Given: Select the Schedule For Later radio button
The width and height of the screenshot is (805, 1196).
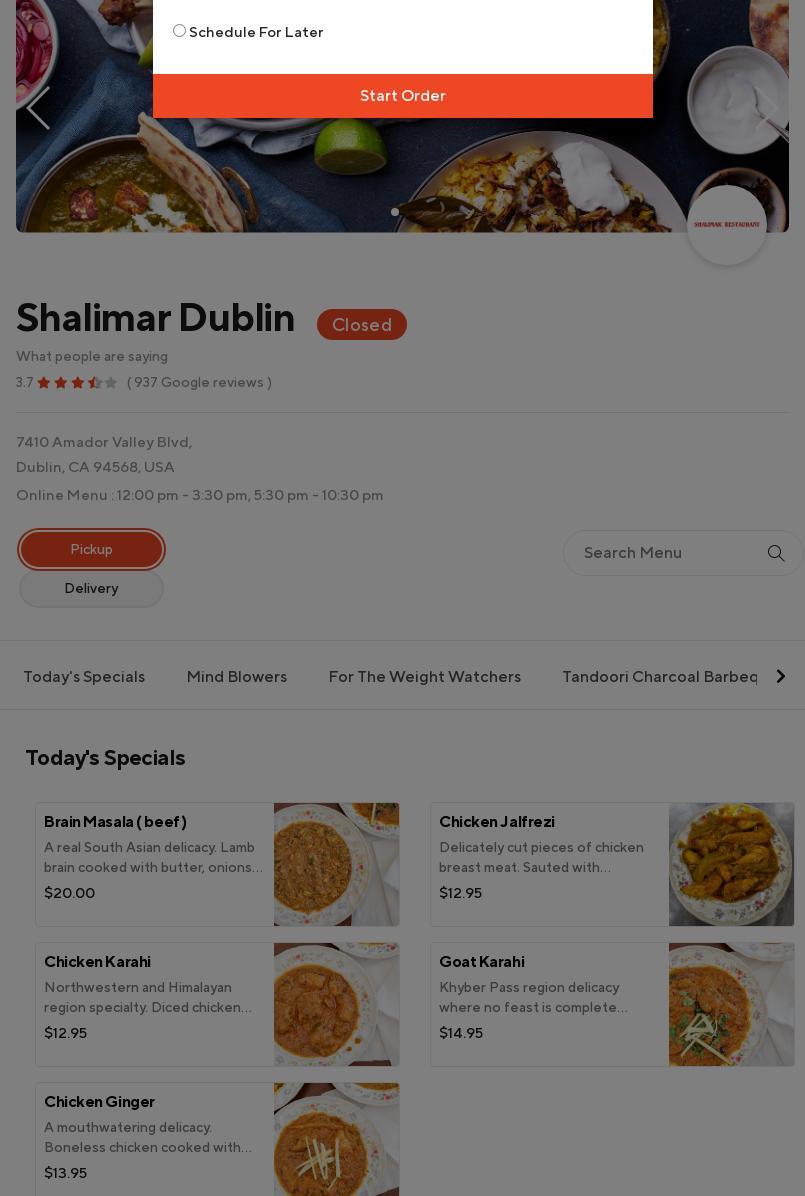Looking at the screenshot, I should [x=179, y=31].
